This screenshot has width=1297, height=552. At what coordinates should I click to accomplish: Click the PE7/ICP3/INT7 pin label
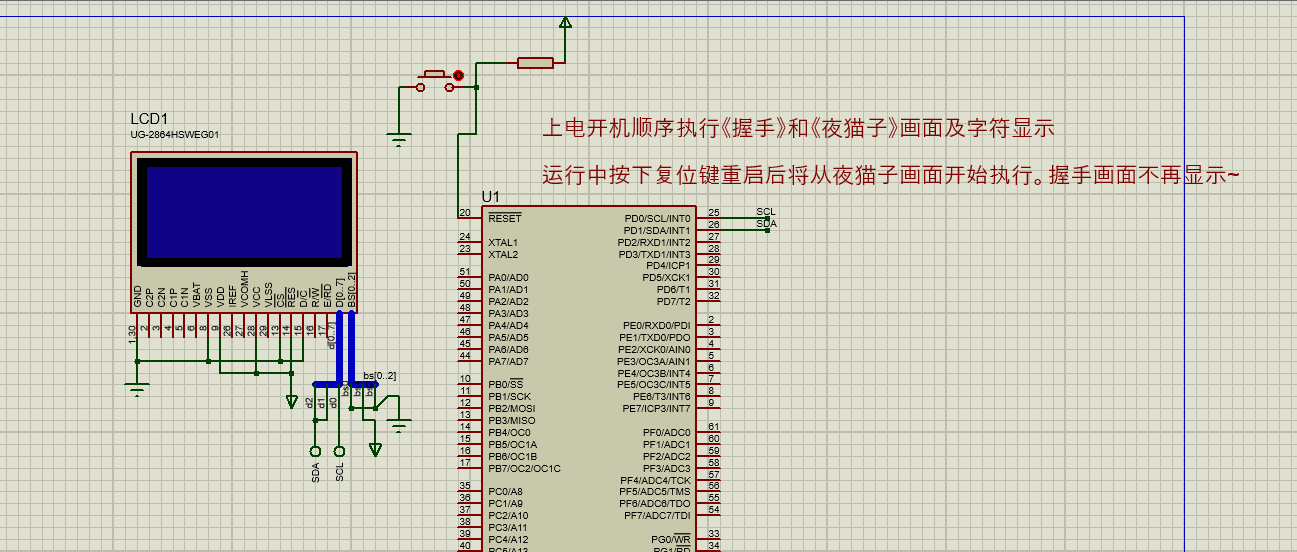click(x=656, y=408)
